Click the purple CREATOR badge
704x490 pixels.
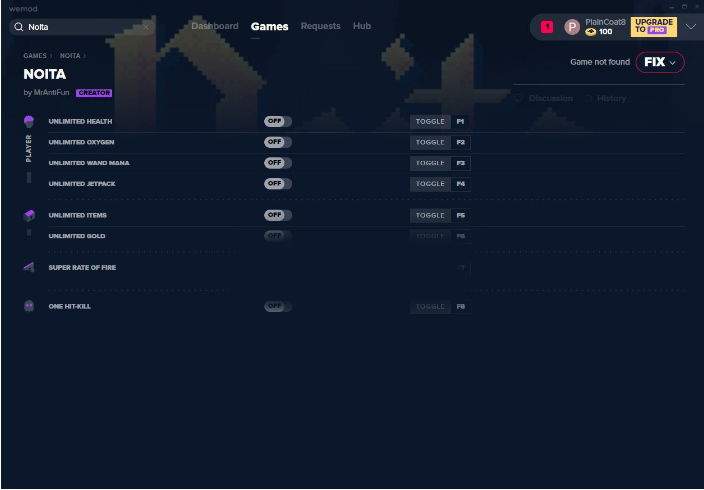[94, 93]
